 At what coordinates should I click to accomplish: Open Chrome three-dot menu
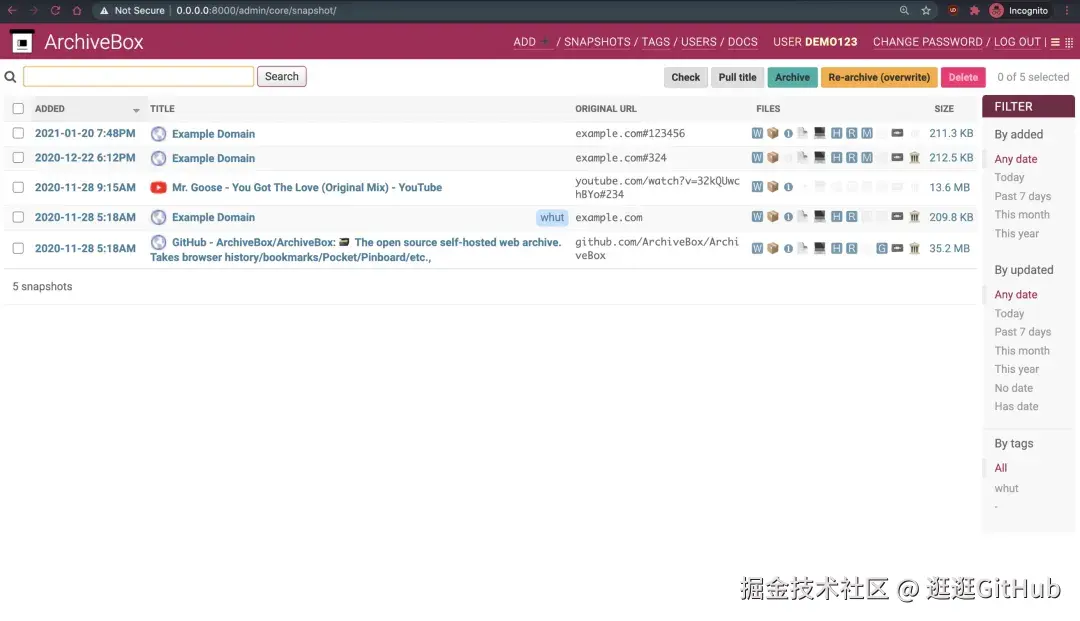[1067, 10]
